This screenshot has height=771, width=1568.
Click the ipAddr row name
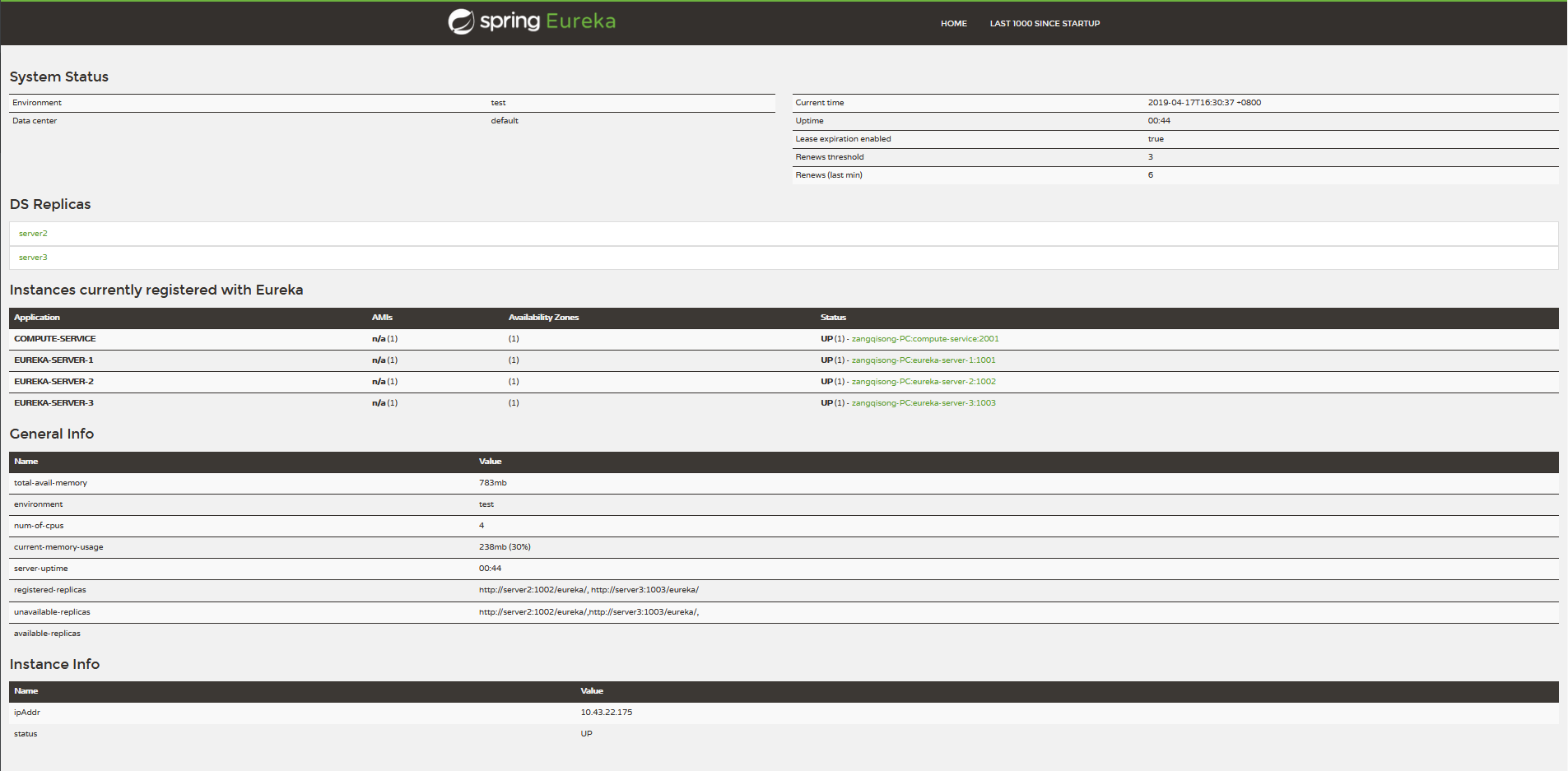tap(27, 713)
